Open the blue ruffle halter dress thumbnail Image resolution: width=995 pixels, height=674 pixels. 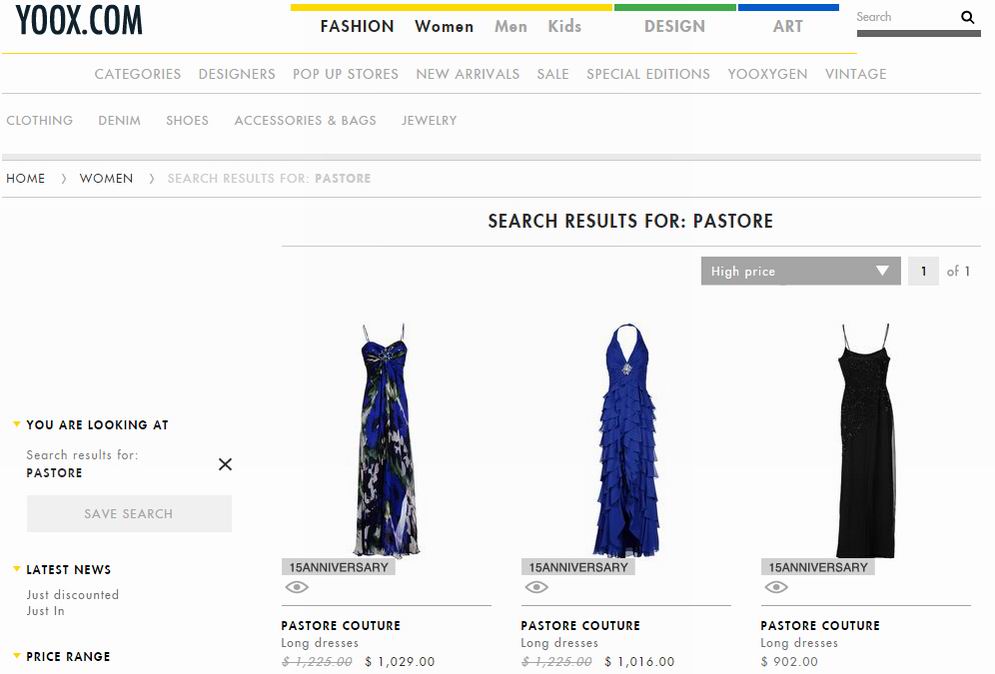coord(627,440)
